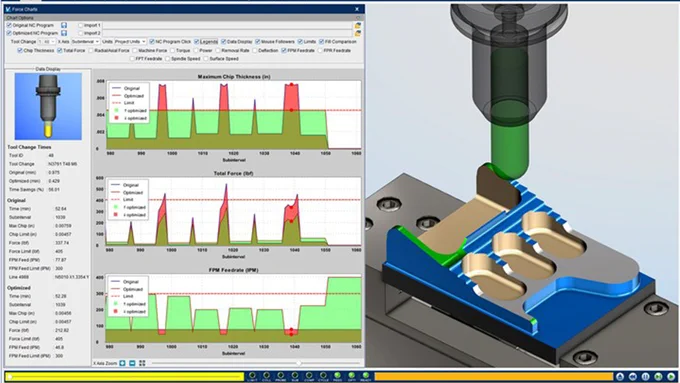Enable the FPR Feedrate chart

320,51
